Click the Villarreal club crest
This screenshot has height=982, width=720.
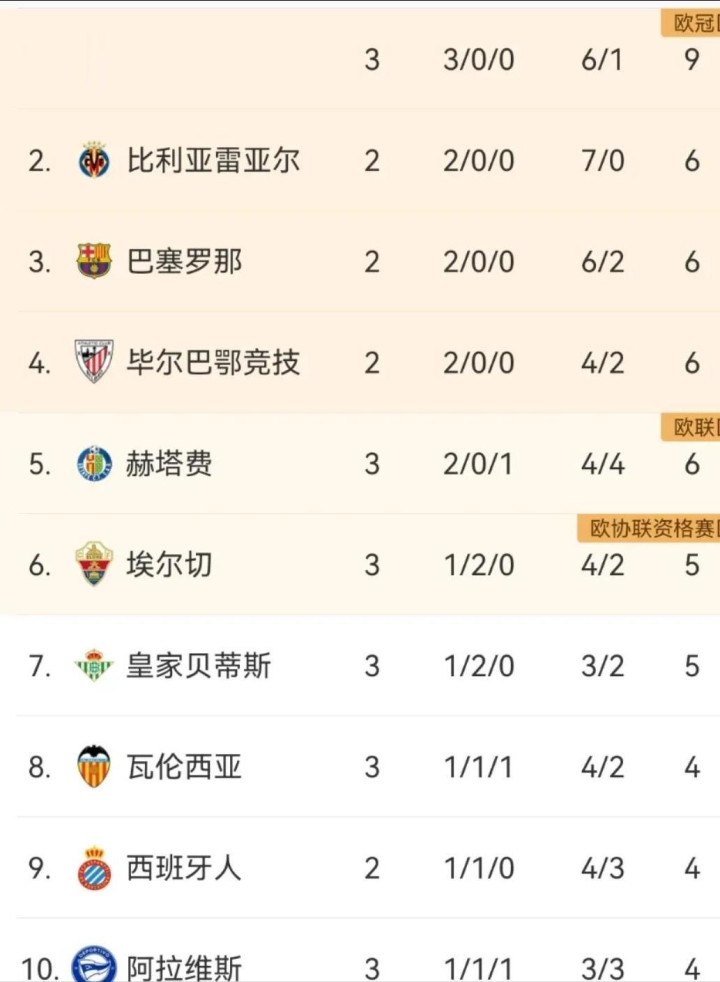(94, 160)
